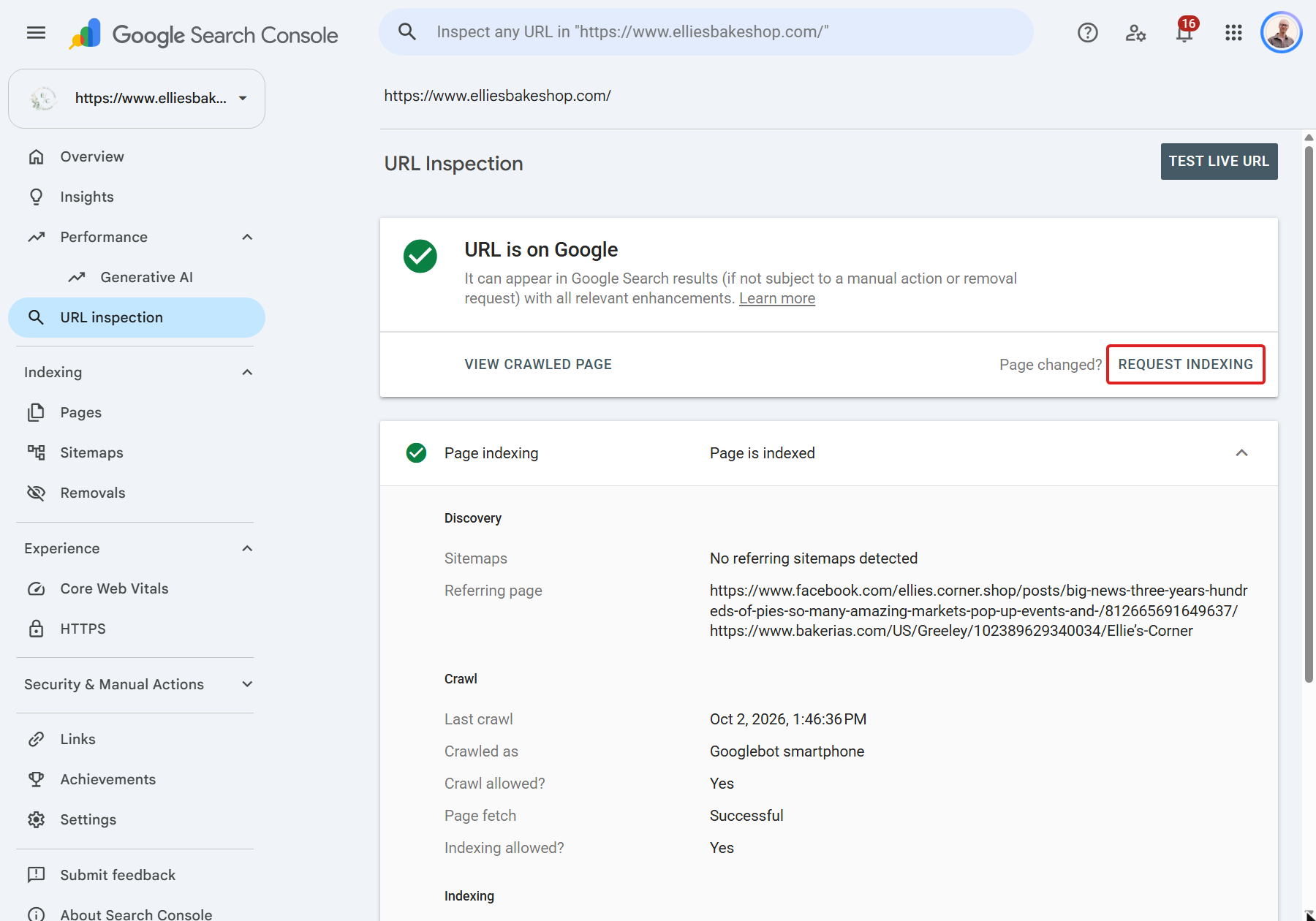Open the property selector dropdown
The width and height of the screenshot is (1316, 921).
click(137, 98)
